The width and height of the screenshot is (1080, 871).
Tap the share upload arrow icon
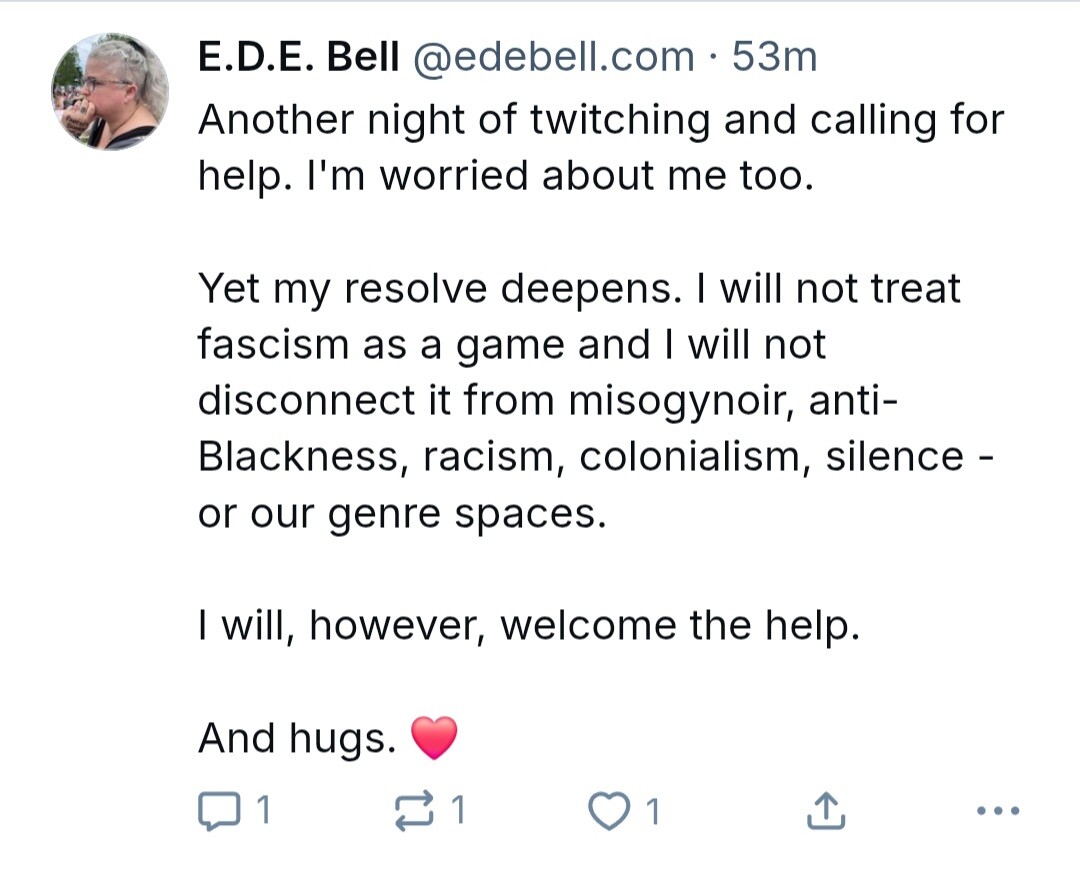click(825, 810)
